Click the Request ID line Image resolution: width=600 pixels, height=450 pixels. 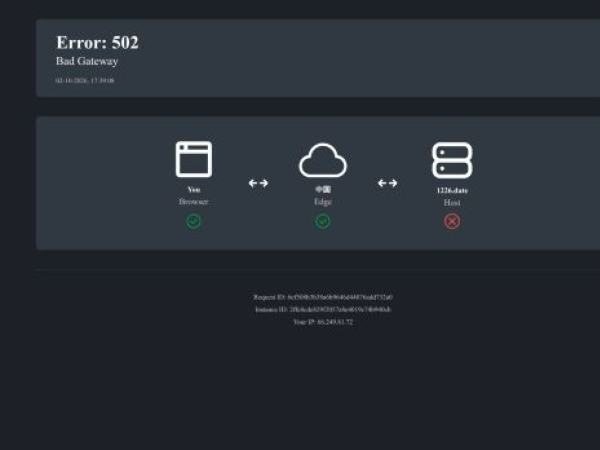[x=322, y=297]
